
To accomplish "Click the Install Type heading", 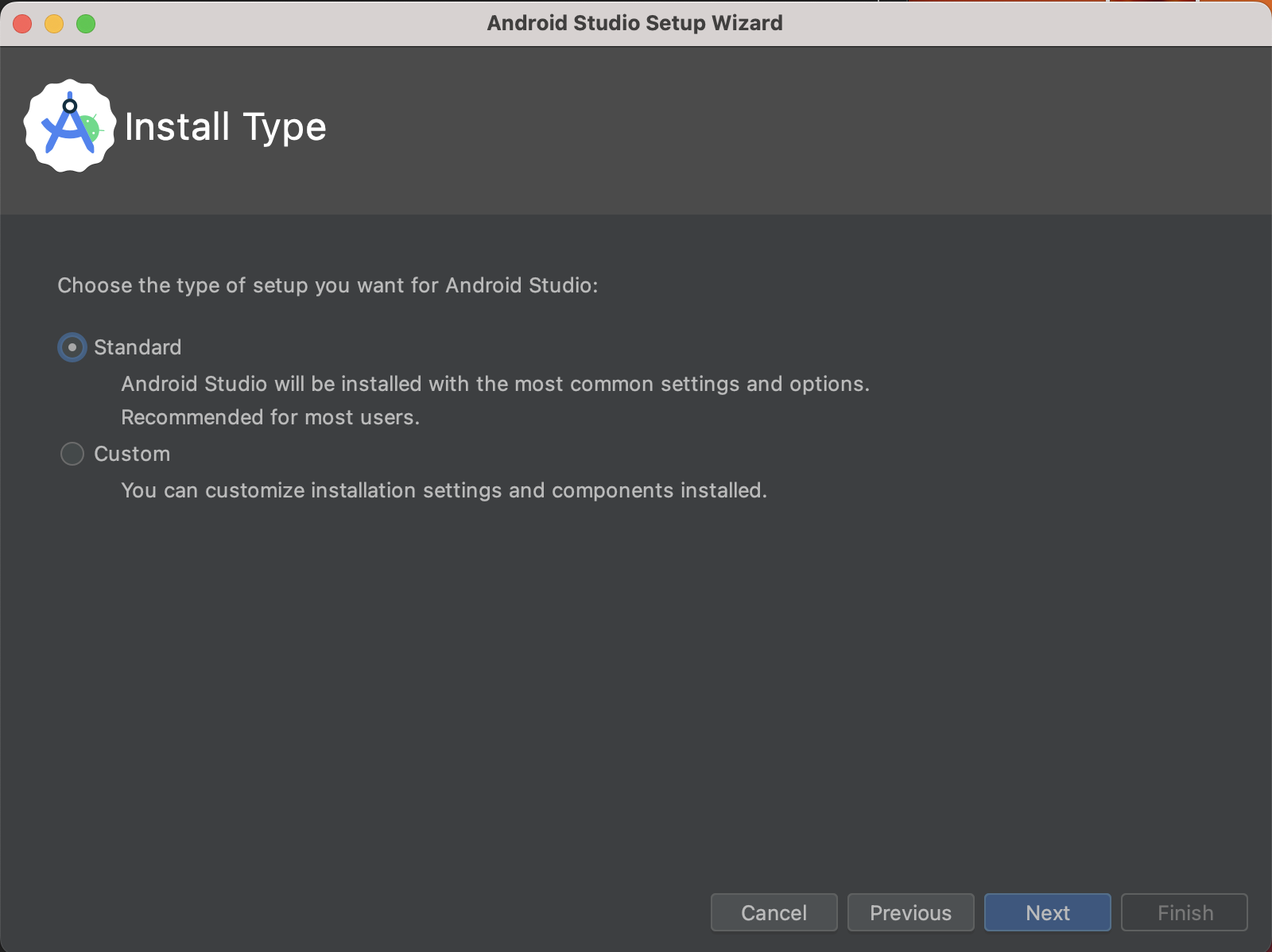I will click(225, 126).
